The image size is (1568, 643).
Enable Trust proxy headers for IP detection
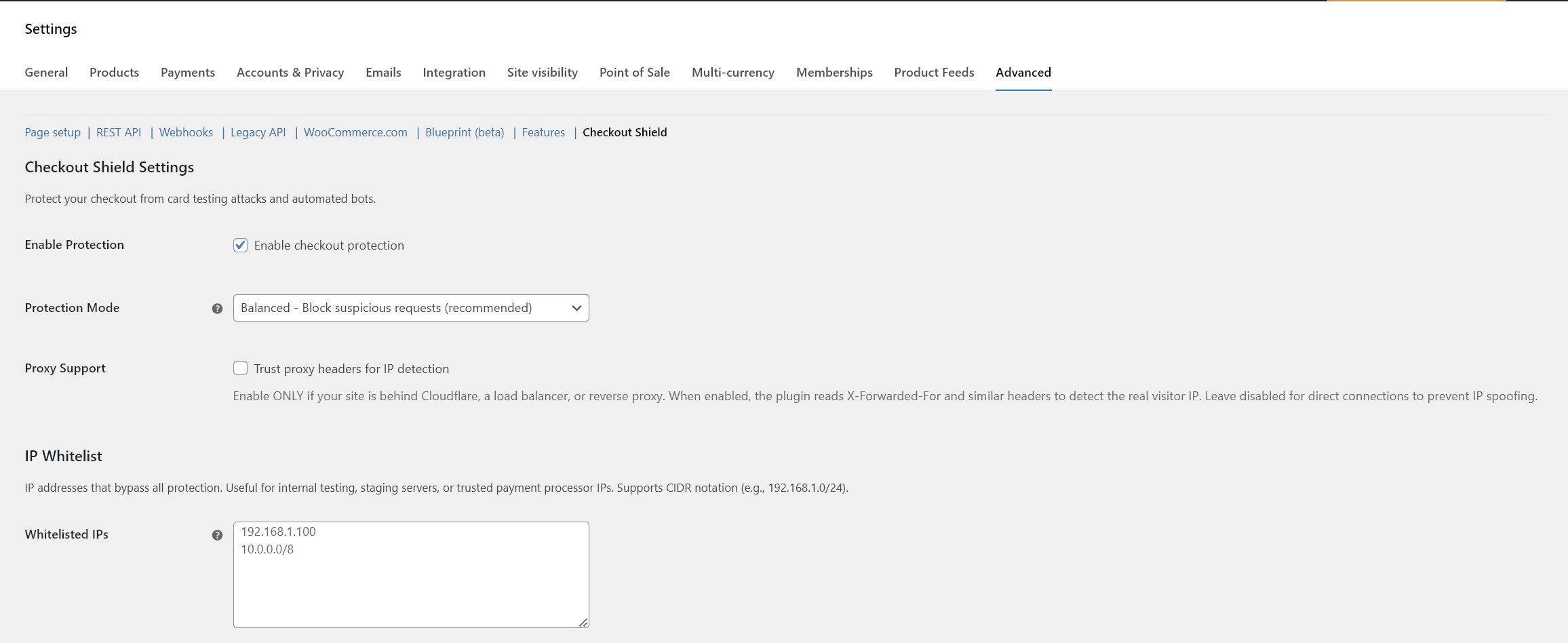pyautogui.click(x=241, y=368)
